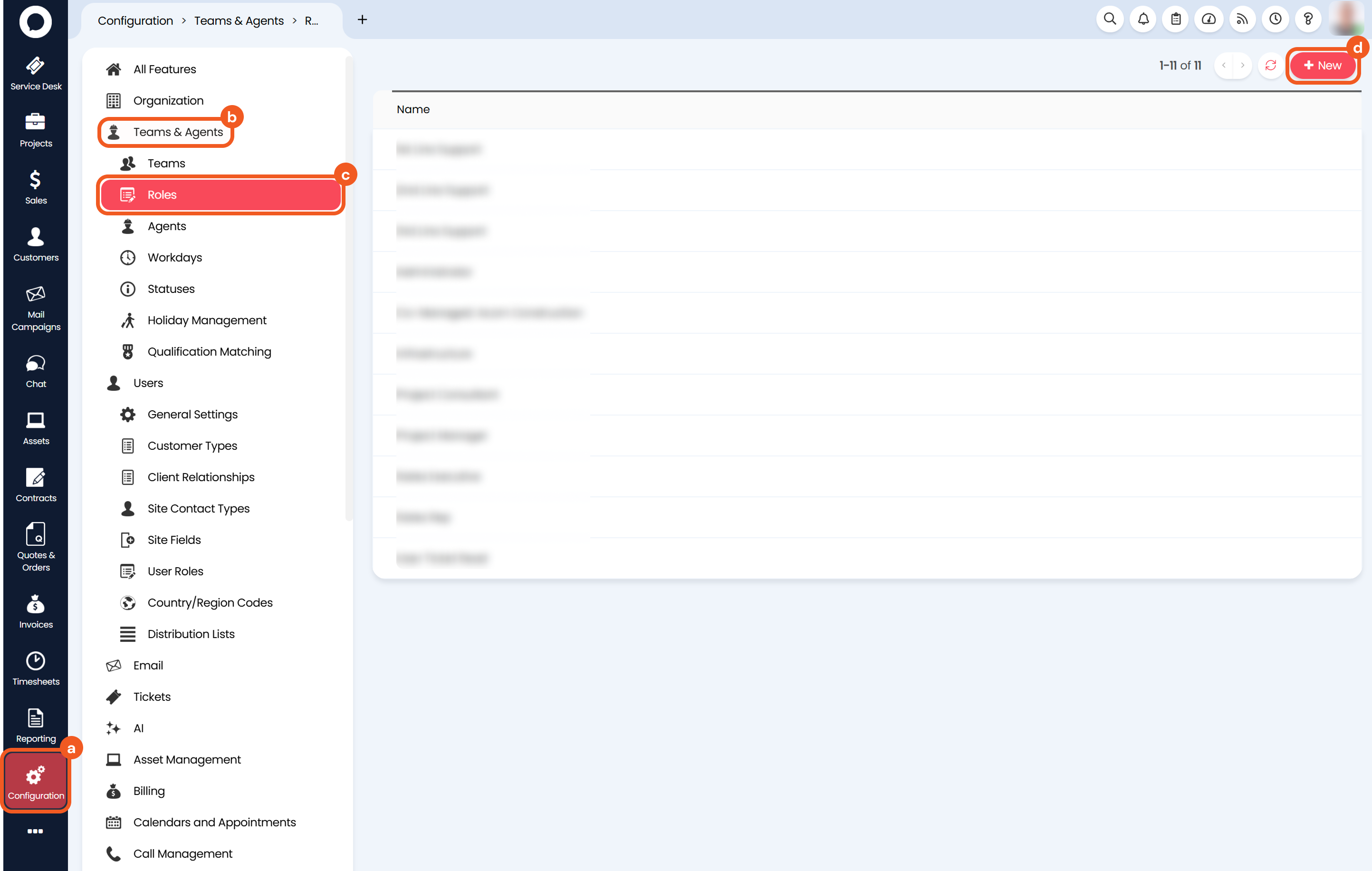
Task: Select Agents in the configuration menu
Action: pos(166,226)
